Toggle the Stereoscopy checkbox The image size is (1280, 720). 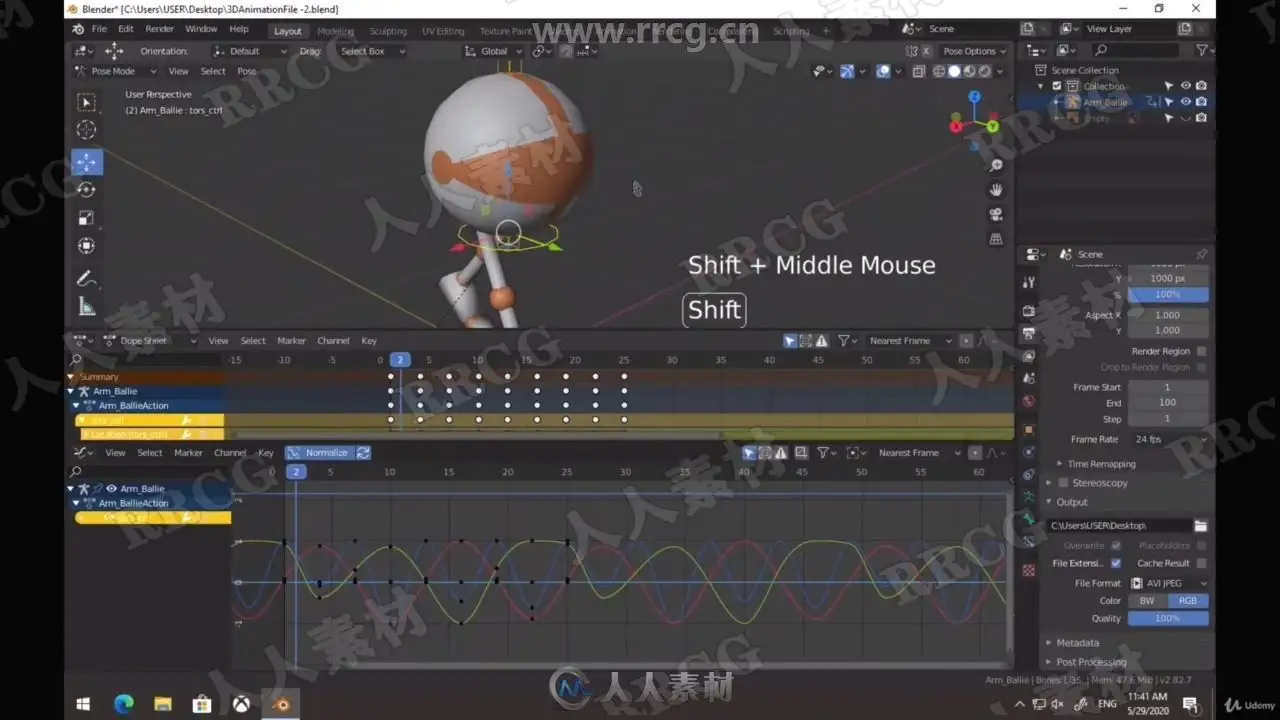click(x=1063, y=483)
